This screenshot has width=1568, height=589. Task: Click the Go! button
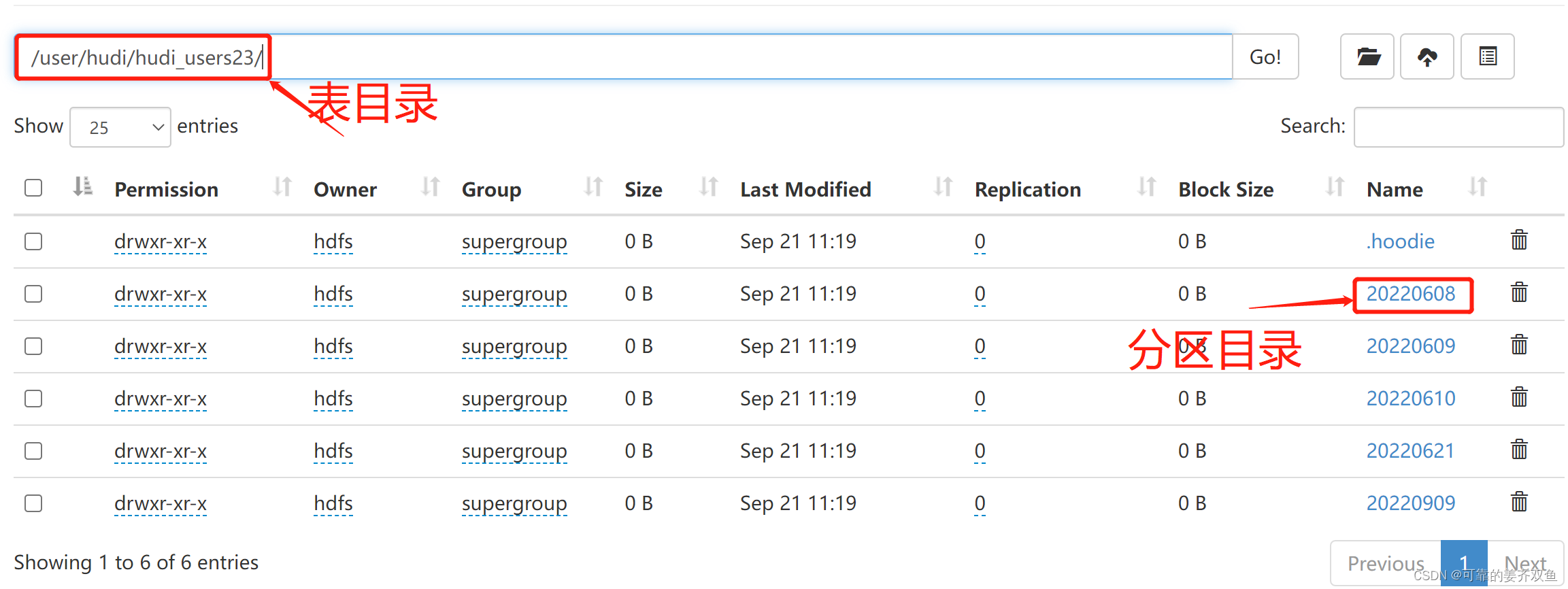pos(1265,57)
